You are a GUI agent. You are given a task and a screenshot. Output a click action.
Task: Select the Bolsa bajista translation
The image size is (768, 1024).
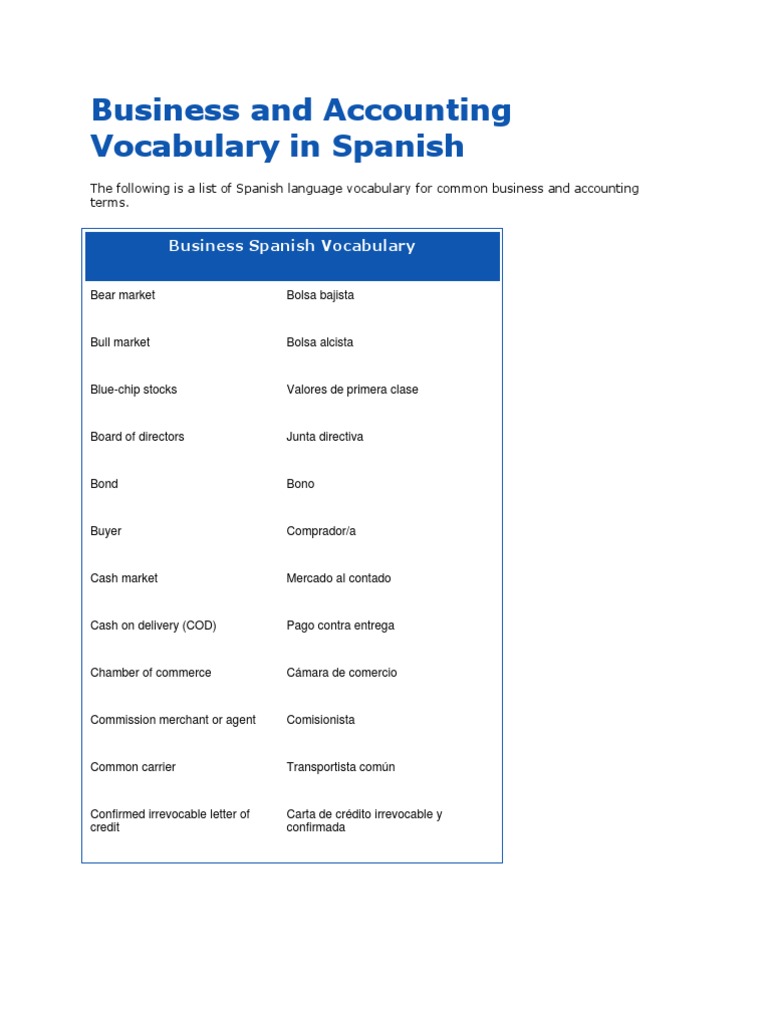click(320, 295)
